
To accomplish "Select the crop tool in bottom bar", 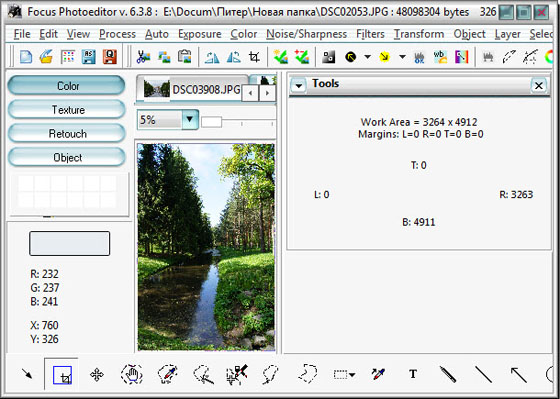I will (62, 375).
